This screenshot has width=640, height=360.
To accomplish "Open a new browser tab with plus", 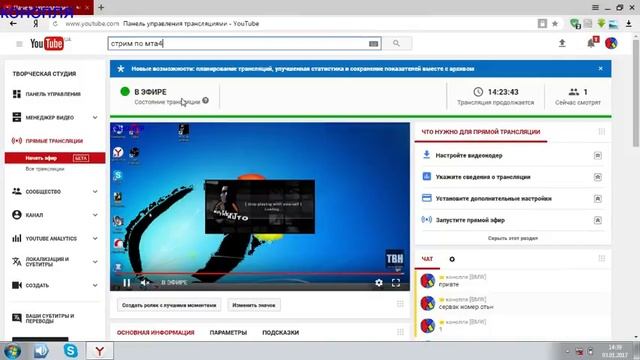I will [101, 7].
